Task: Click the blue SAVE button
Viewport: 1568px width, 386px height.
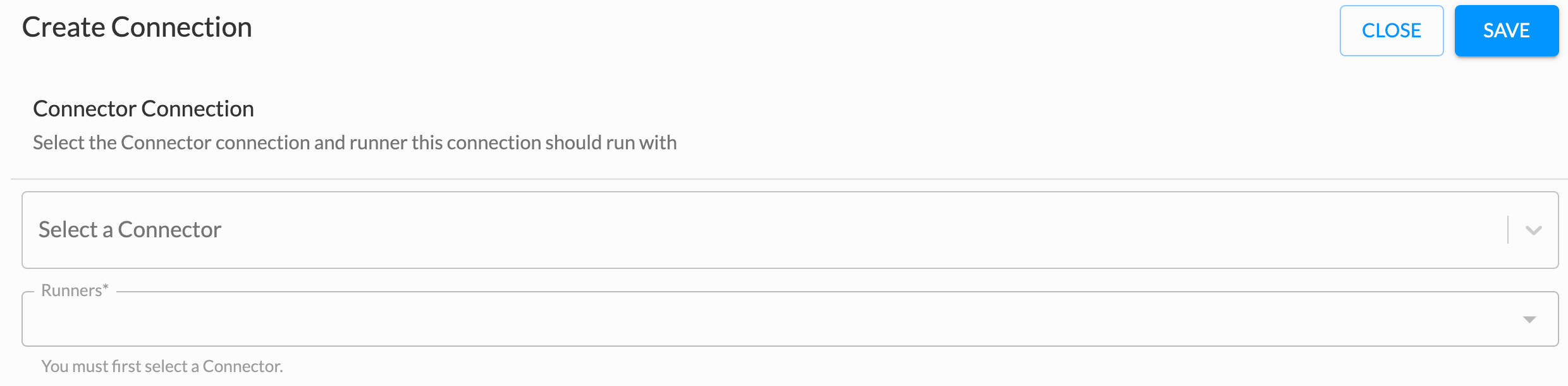Action: coord(1506,30)
